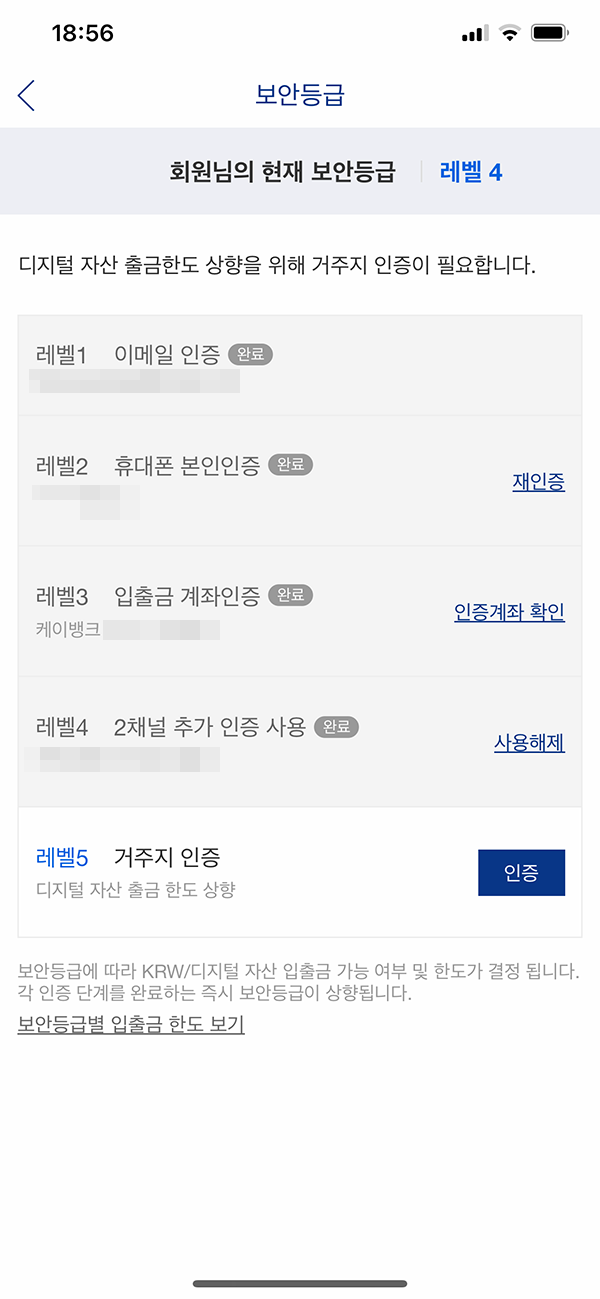The image size is (600, 1299).
Task: Tap the 완료 badge on 휴대폰 본인인증
Action: point(293,464)
